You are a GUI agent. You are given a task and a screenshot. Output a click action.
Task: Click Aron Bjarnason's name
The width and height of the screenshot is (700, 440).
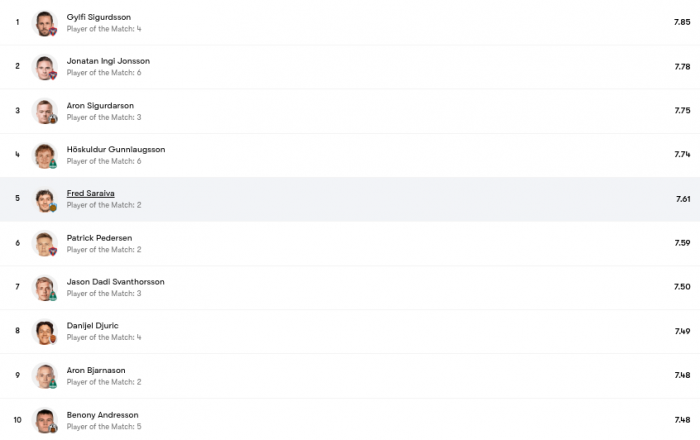(96, 370)
